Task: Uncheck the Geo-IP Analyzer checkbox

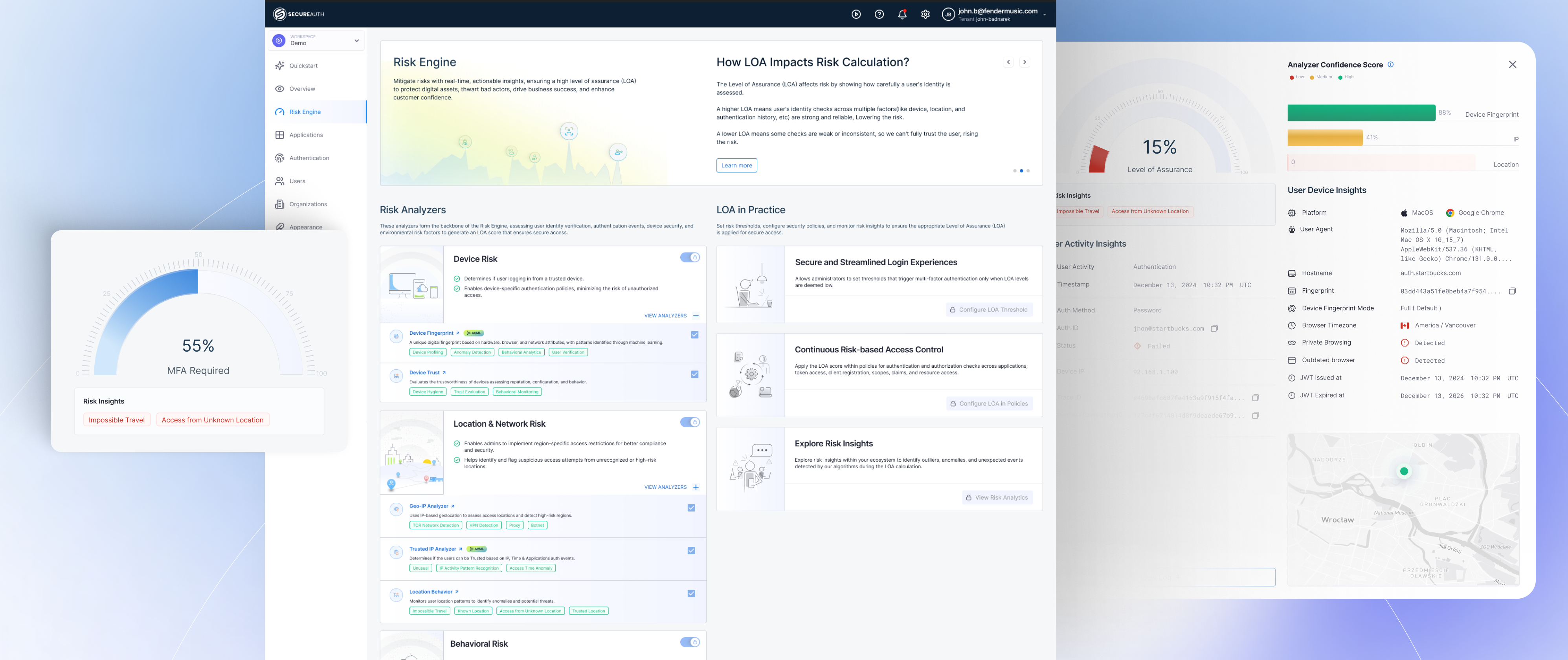Action: tap(691, 507)
